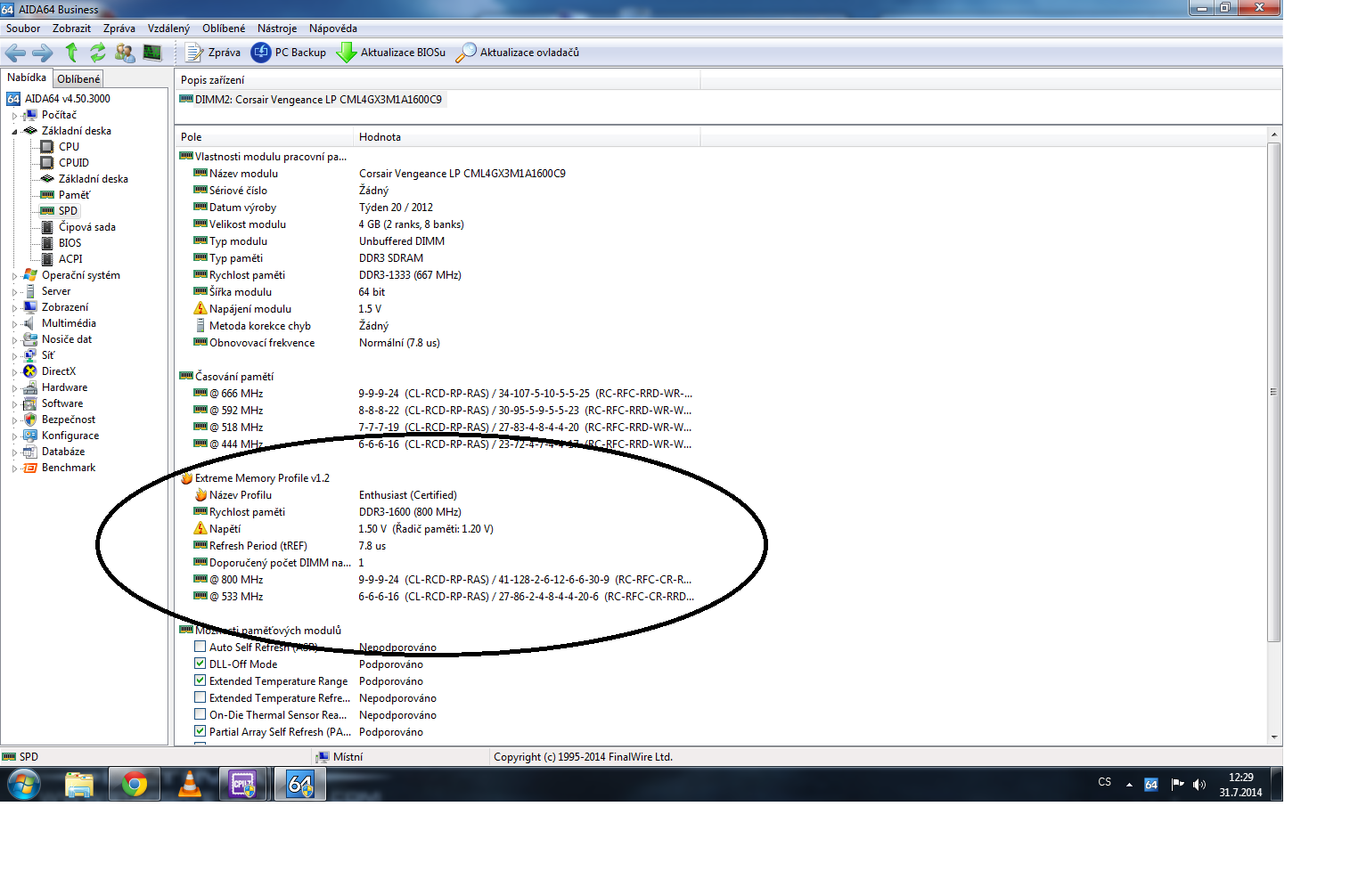
Task: Open the ACPI icon in tree
Action: [47, 259]
